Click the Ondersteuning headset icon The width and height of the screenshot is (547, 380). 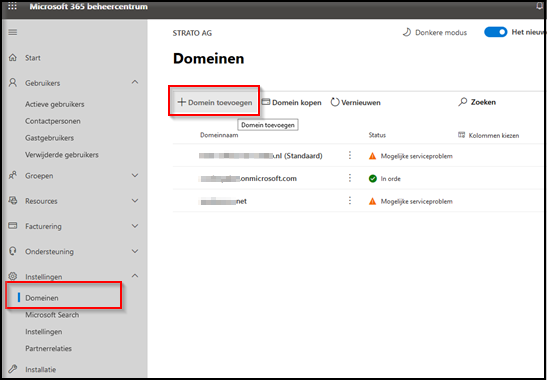tap(13, 251)
